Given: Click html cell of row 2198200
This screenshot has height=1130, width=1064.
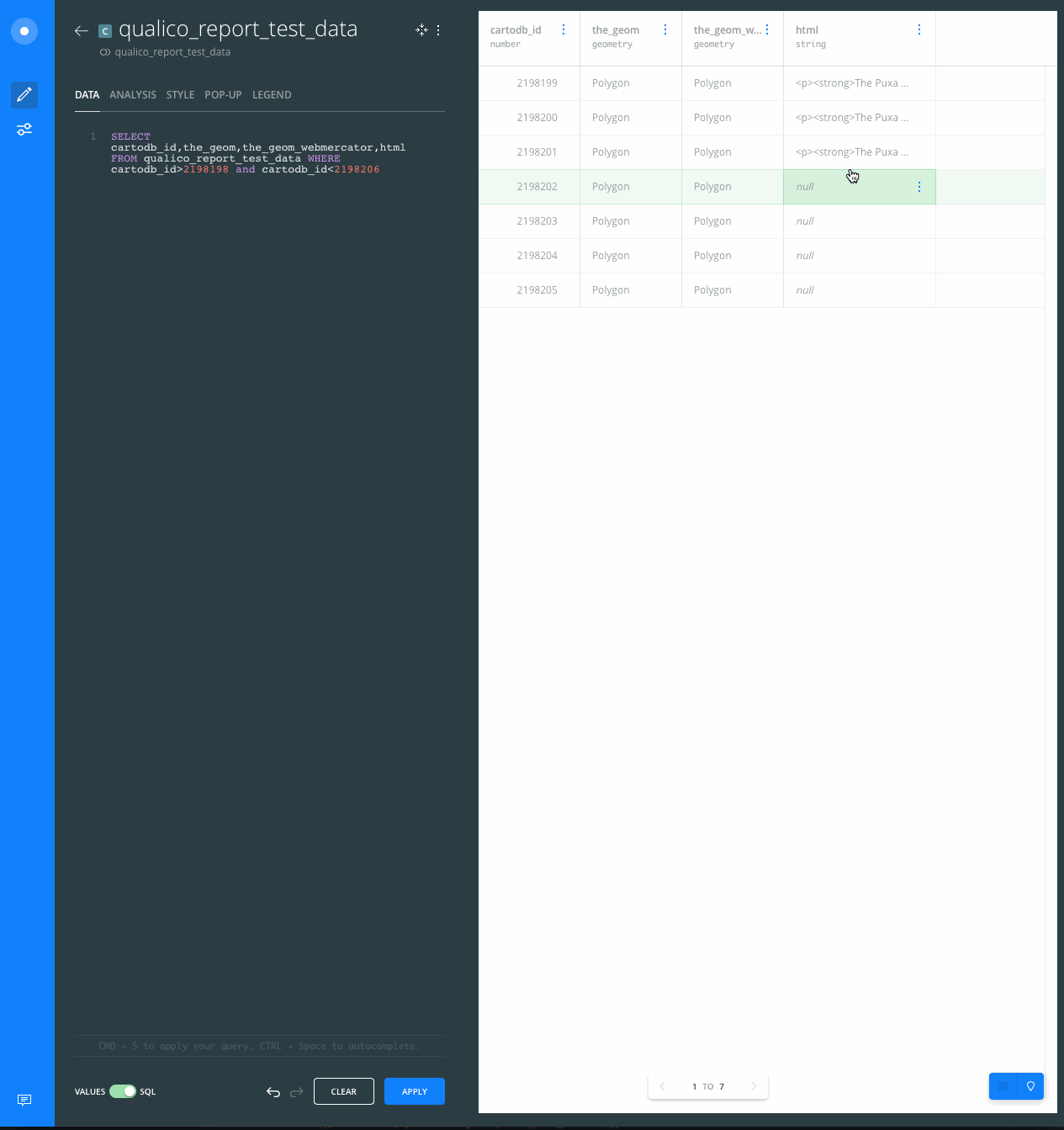Looking at the screenshot, I should pyautogui.click(x=860, y=118).
